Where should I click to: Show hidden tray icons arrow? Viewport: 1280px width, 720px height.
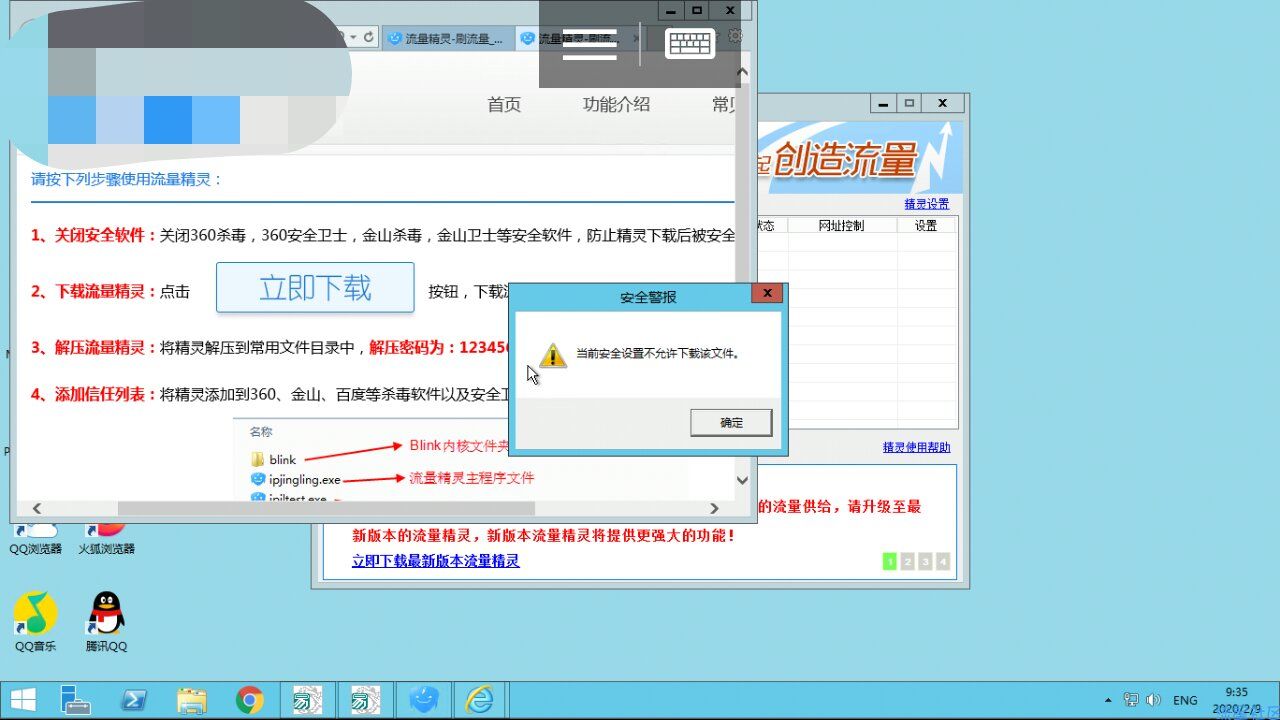point(1108,700)
